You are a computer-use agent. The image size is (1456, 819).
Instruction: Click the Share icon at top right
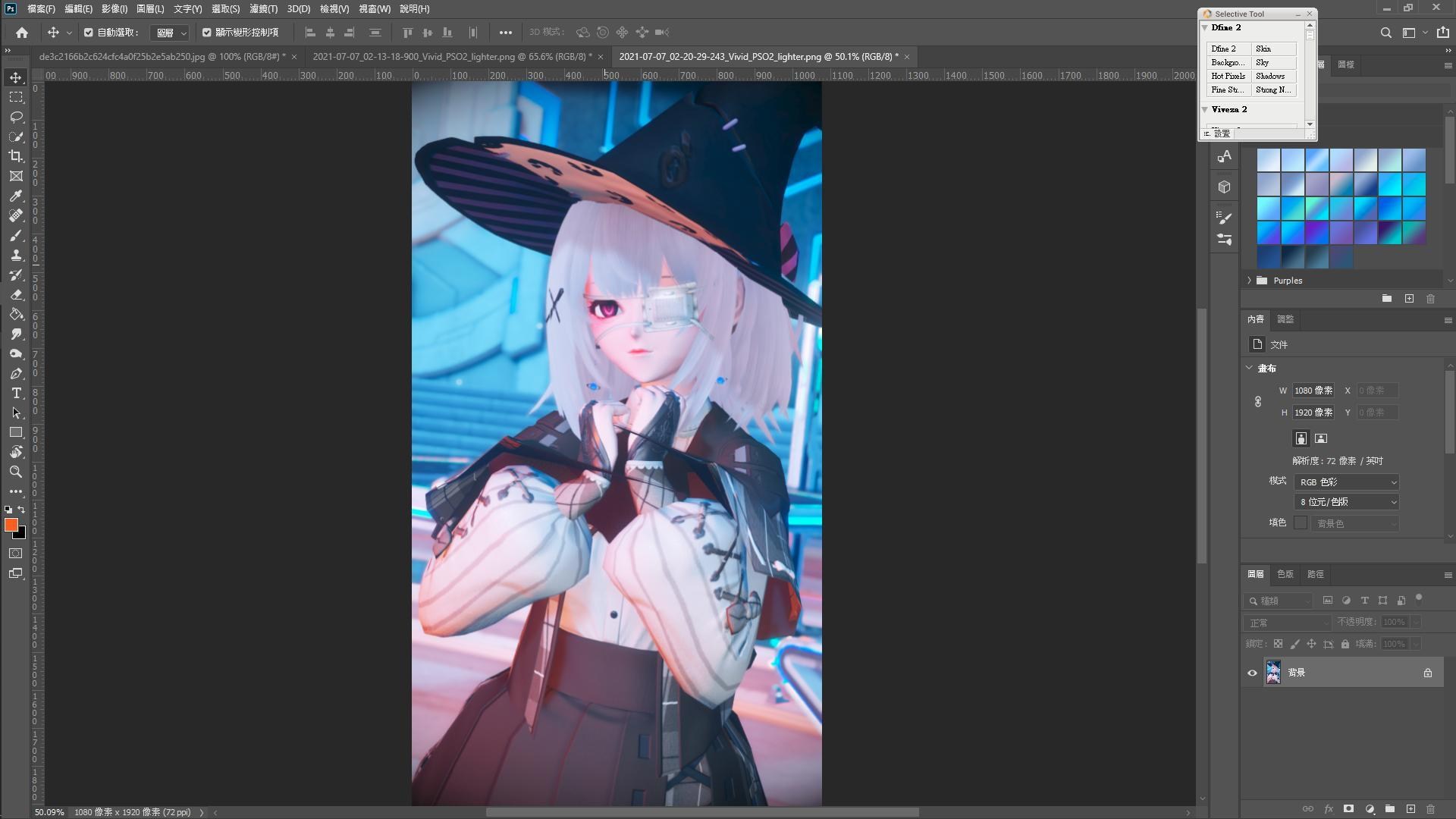(x=1442, y=33)
